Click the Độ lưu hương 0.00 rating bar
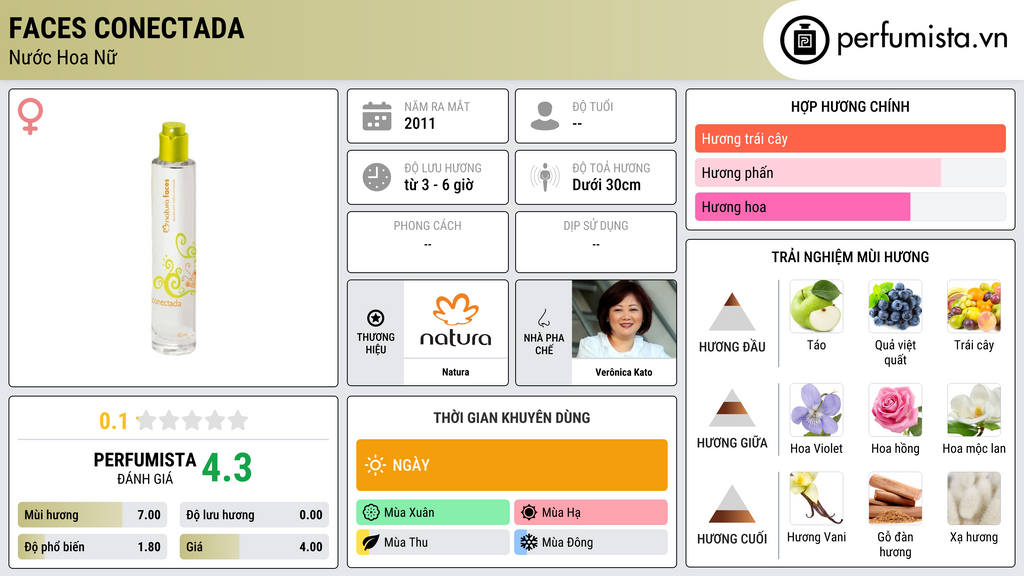 tap(254, 515)
